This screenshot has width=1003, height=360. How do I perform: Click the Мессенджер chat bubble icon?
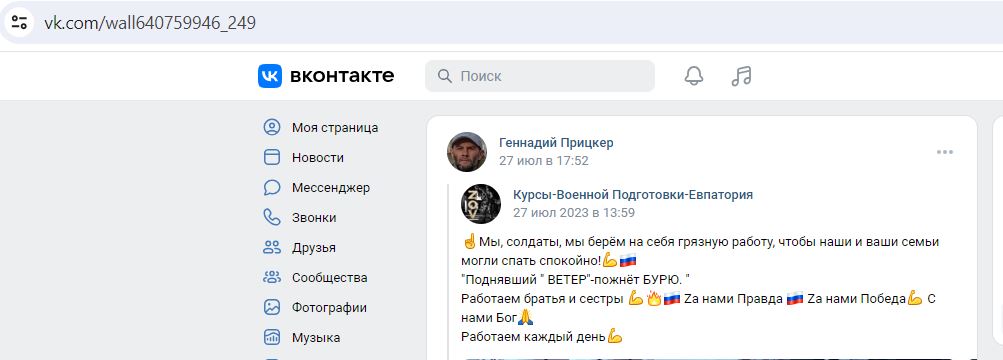click(272, 187)
